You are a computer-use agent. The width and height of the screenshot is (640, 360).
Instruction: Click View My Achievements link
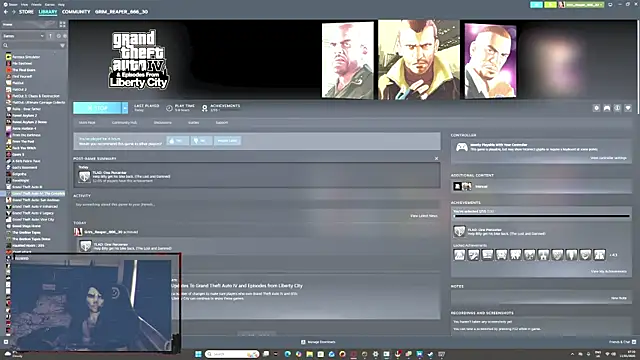(x=609, y=271)
